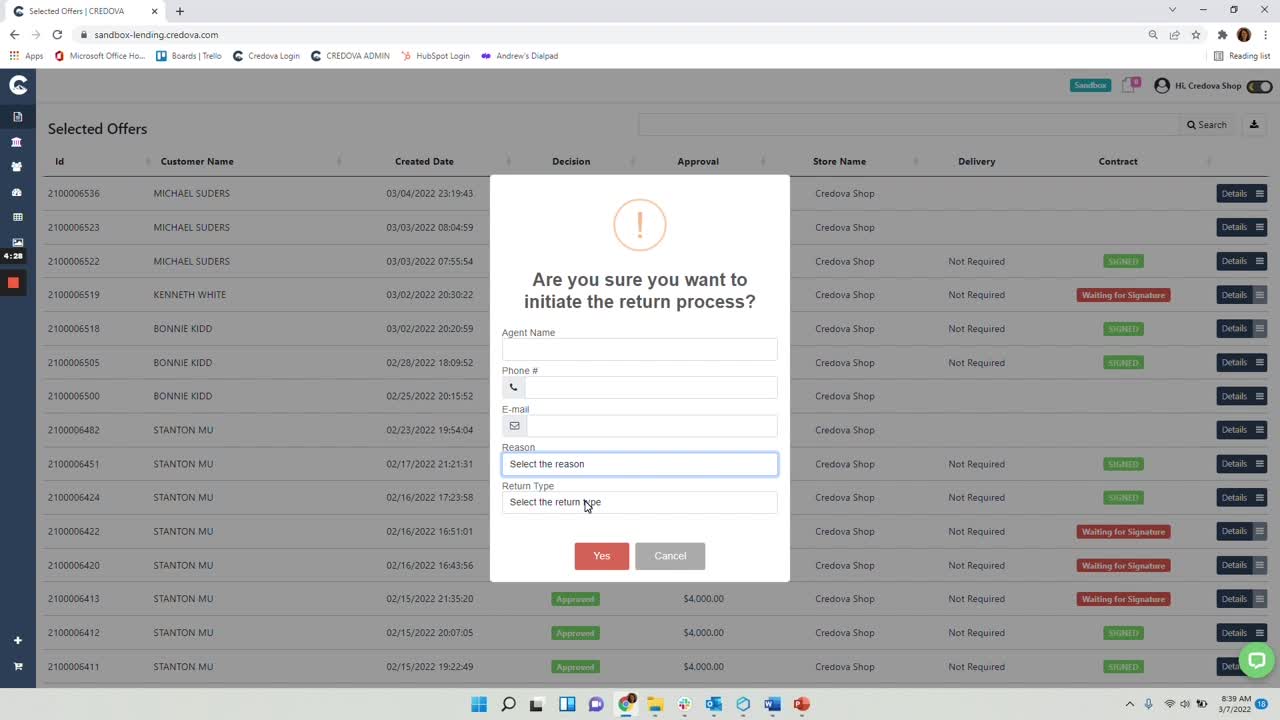Screen dimensions: 1280x720
Task: Open the browser extensions puzzle icon
Action: (1222, 34)
